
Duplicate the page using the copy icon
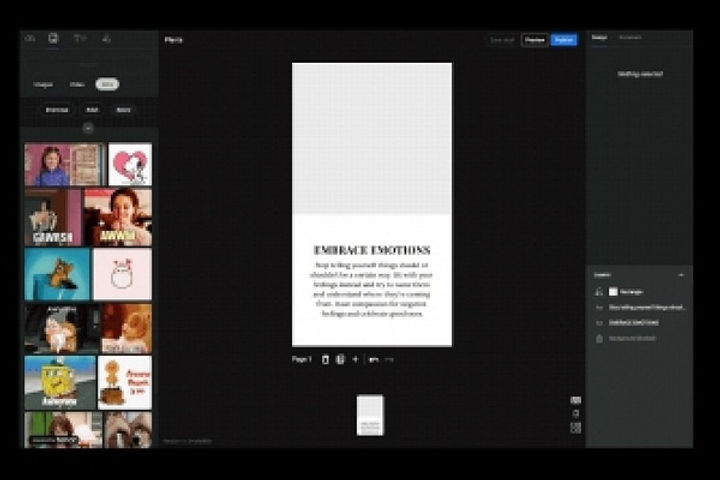340,359
